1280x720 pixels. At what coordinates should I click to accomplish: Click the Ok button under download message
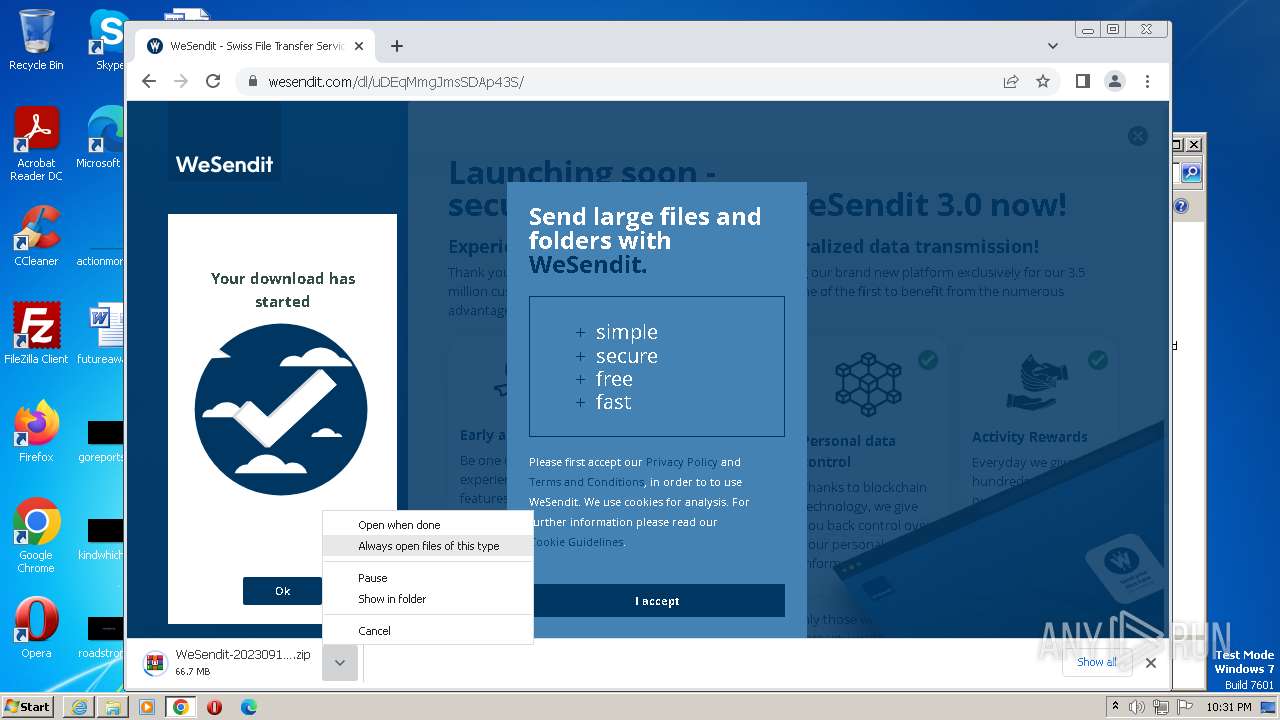coord(282,591)
